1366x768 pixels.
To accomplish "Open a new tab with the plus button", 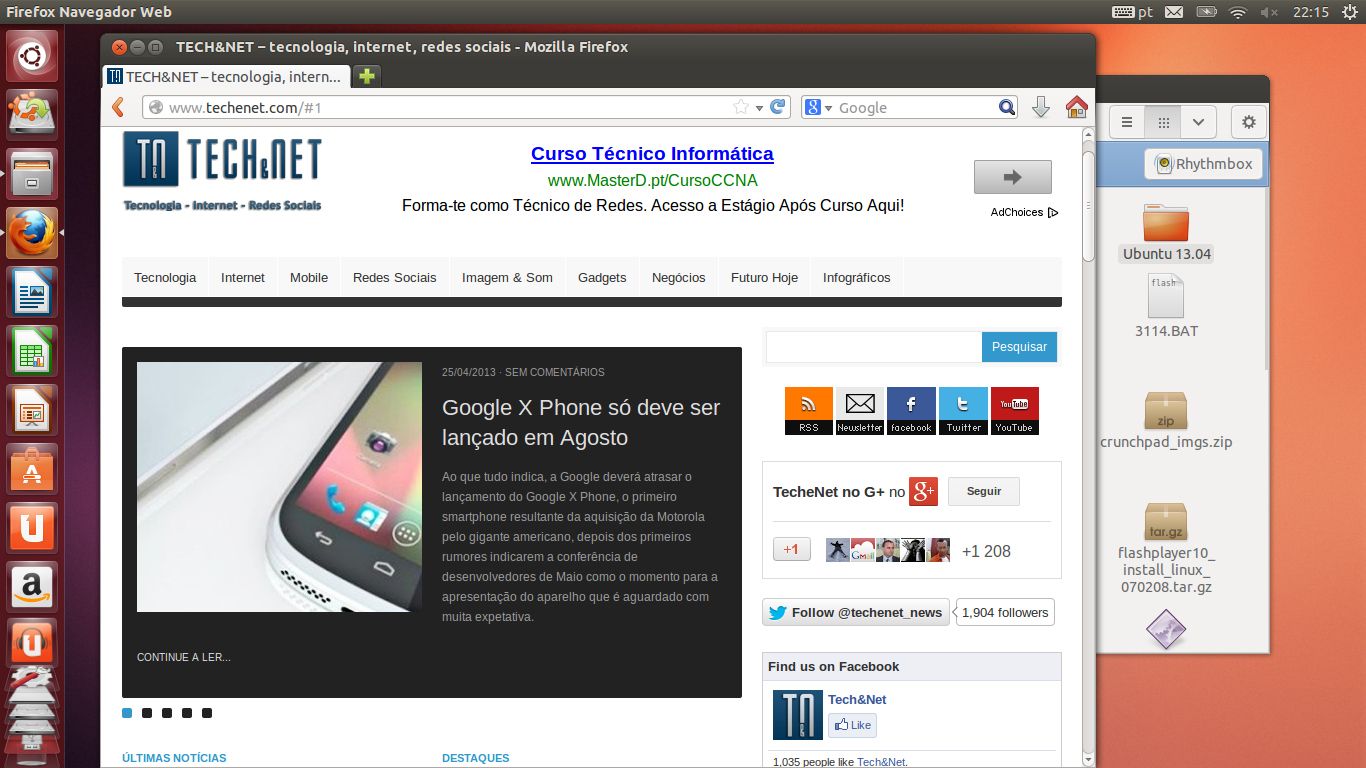I will [367, 76].
